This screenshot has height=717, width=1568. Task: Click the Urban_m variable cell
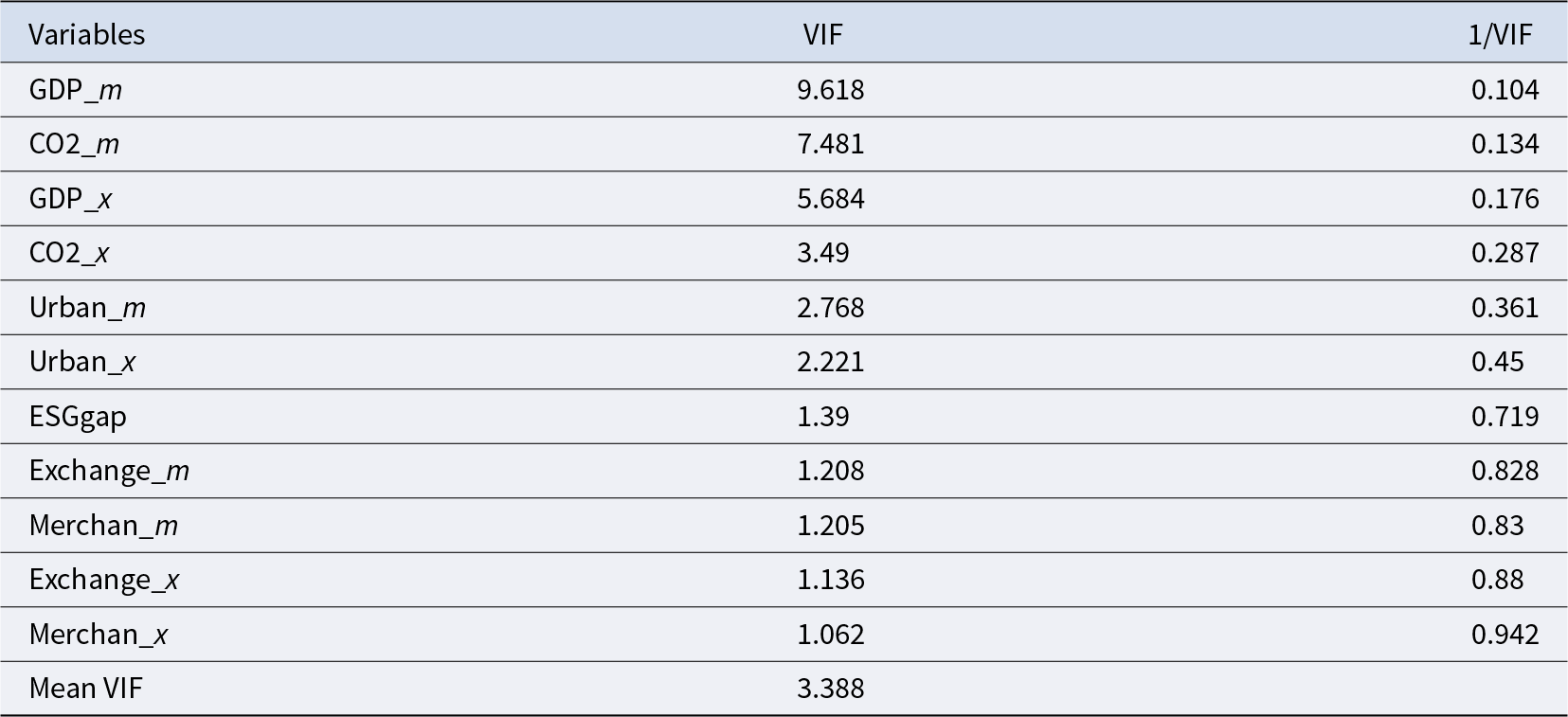87,308
